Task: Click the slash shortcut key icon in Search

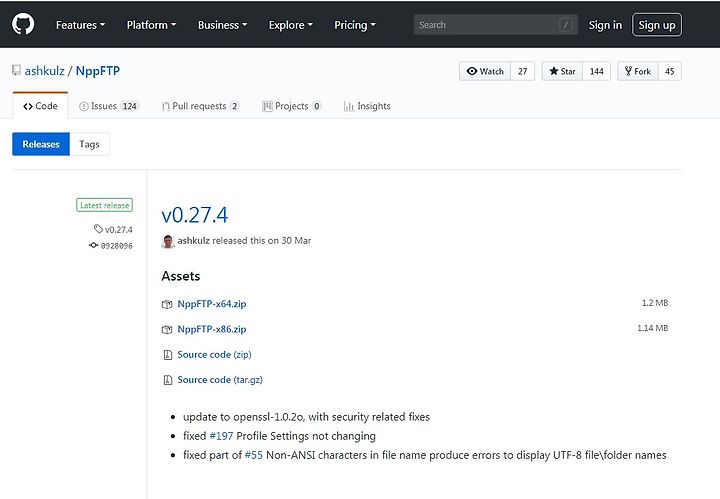Action: [566, 25]
